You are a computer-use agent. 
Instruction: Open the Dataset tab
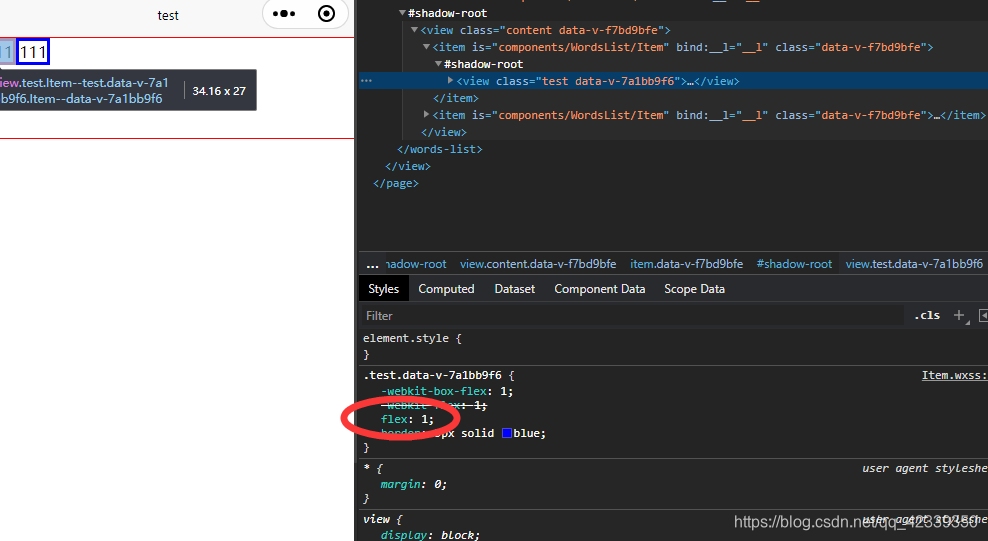click(x=515, y=288)
